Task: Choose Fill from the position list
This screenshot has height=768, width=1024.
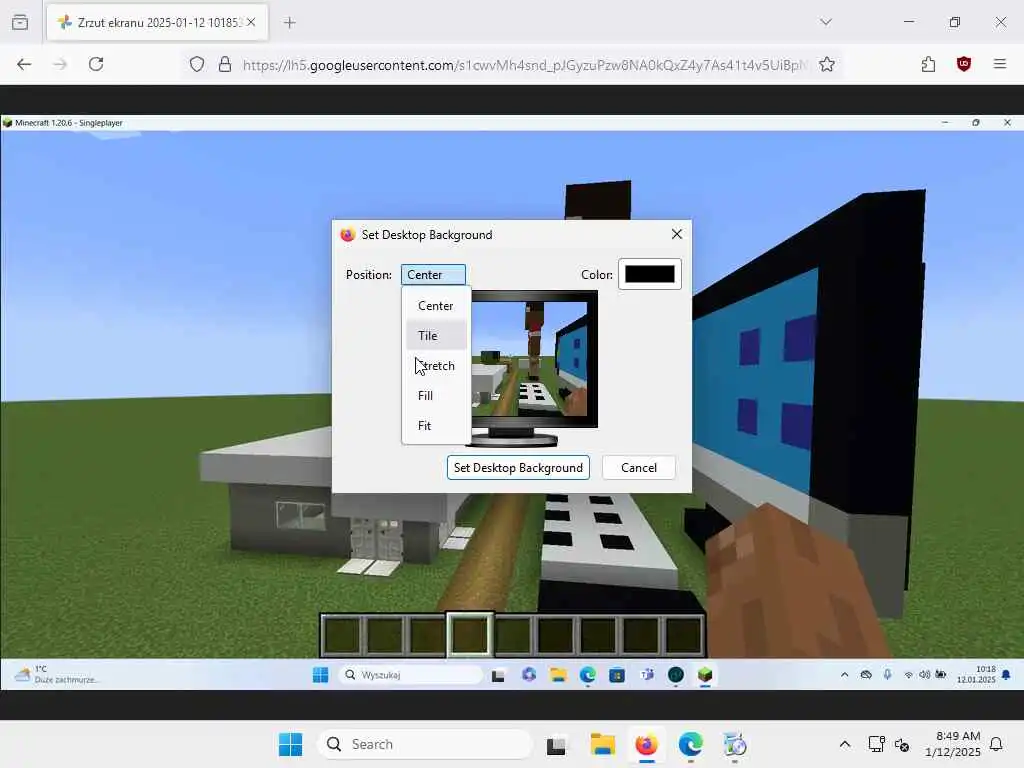Action: pyautogui.click(x=436, y=396)
